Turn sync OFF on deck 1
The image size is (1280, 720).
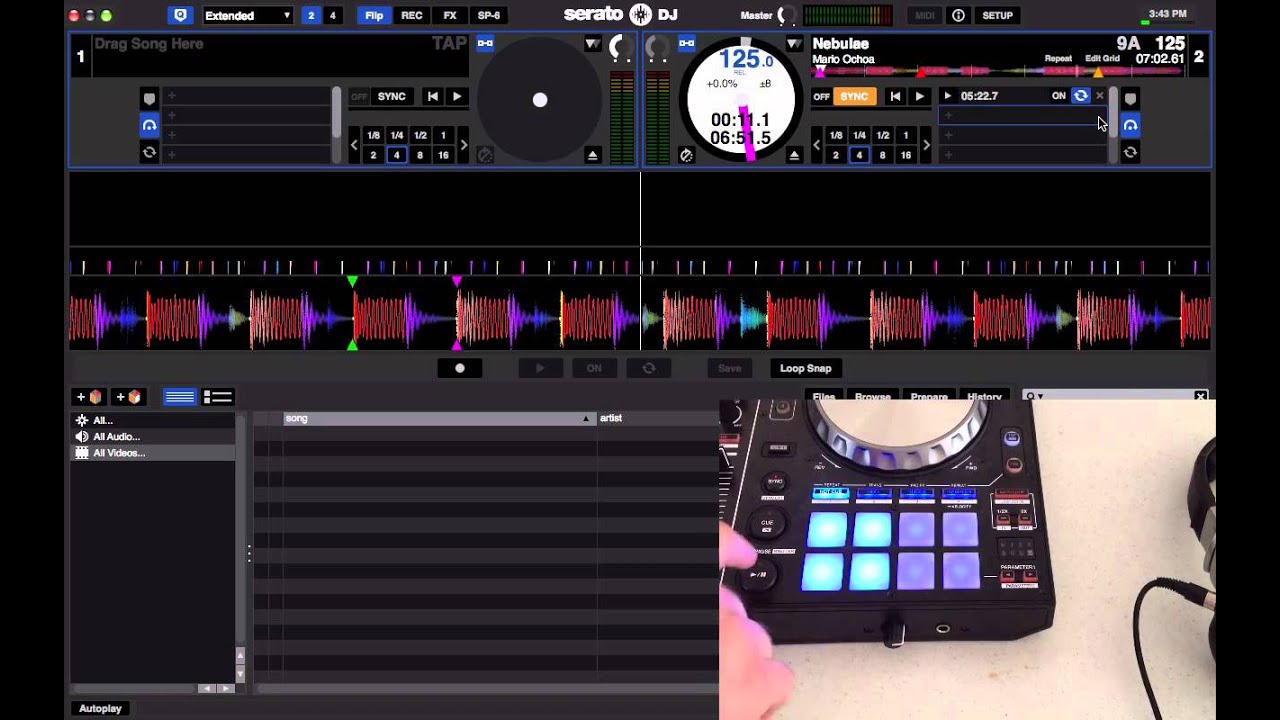coord(359,96)
